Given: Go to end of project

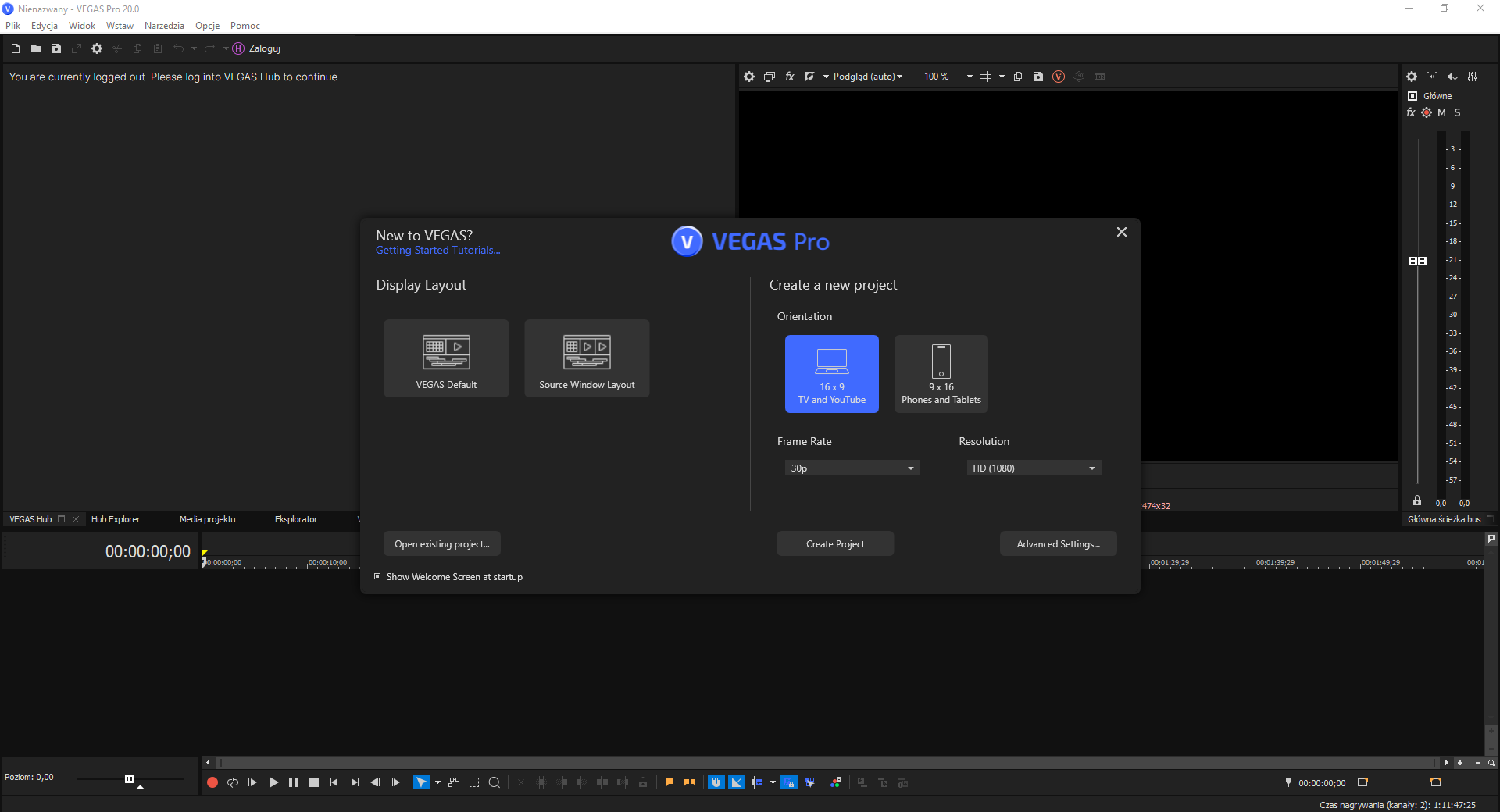Looking at the screenshot, I should coord(355,782).
